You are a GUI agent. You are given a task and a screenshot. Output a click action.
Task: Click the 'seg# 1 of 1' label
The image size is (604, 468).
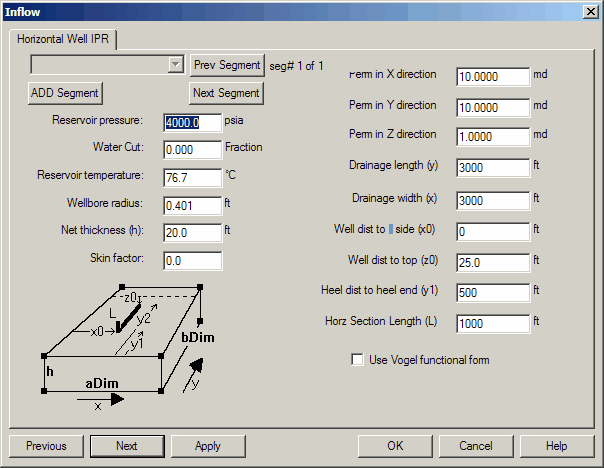(296, 66)
